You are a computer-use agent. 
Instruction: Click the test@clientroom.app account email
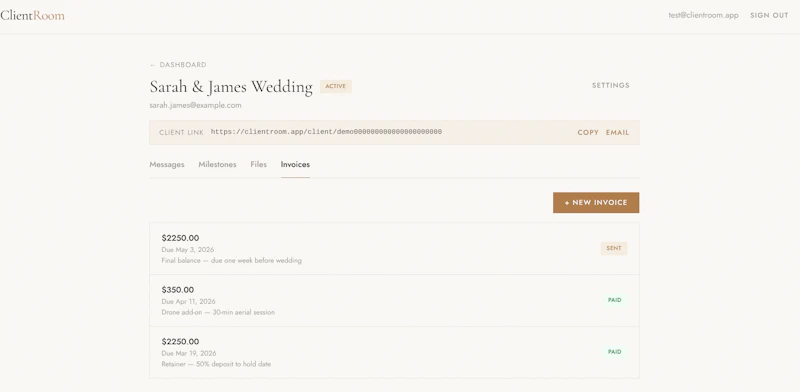pyautogui.click(x=703, y=15)
